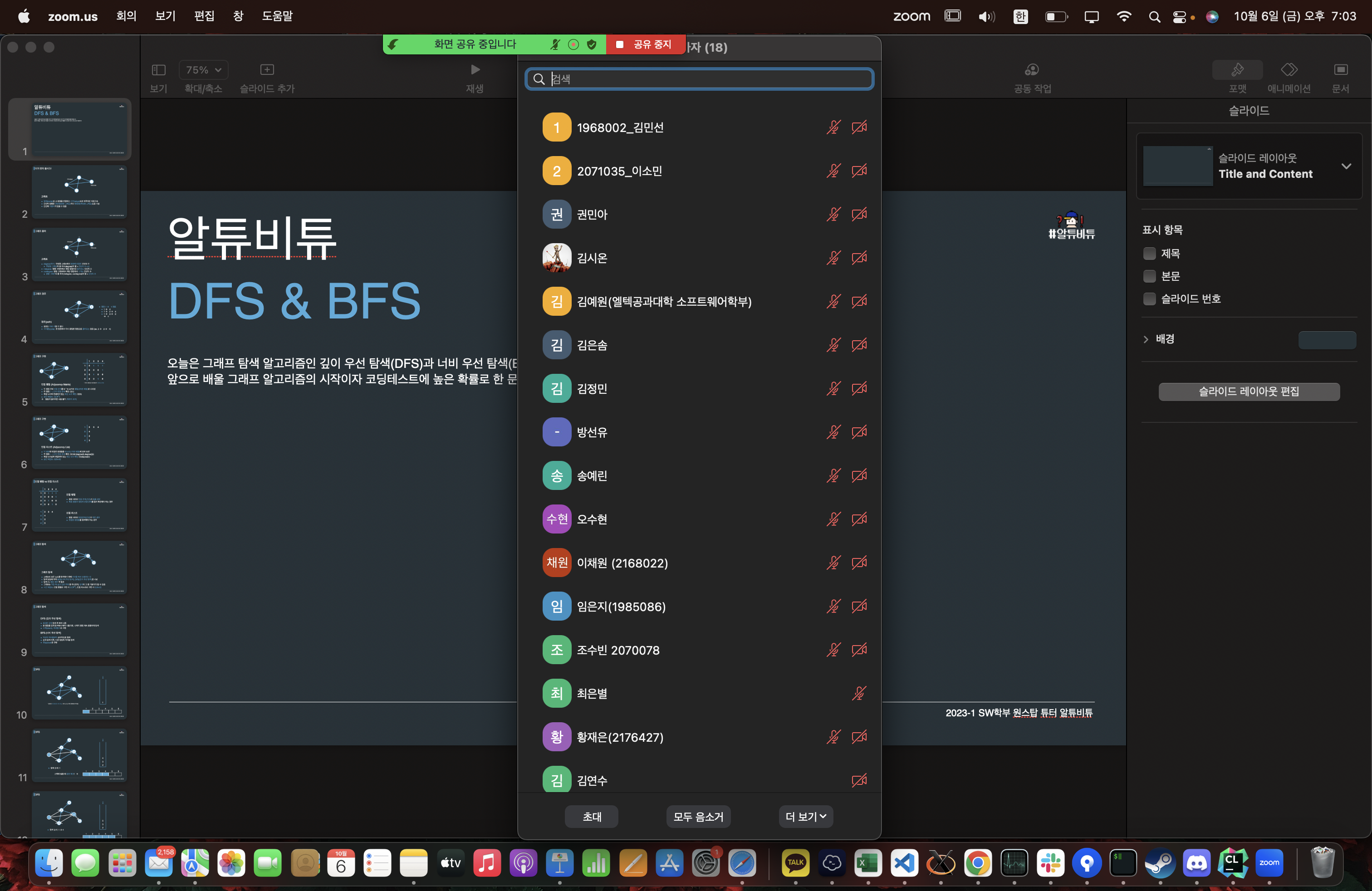Open Discord from the Dock
The image size is (1372, 891).
(1196, 863)
